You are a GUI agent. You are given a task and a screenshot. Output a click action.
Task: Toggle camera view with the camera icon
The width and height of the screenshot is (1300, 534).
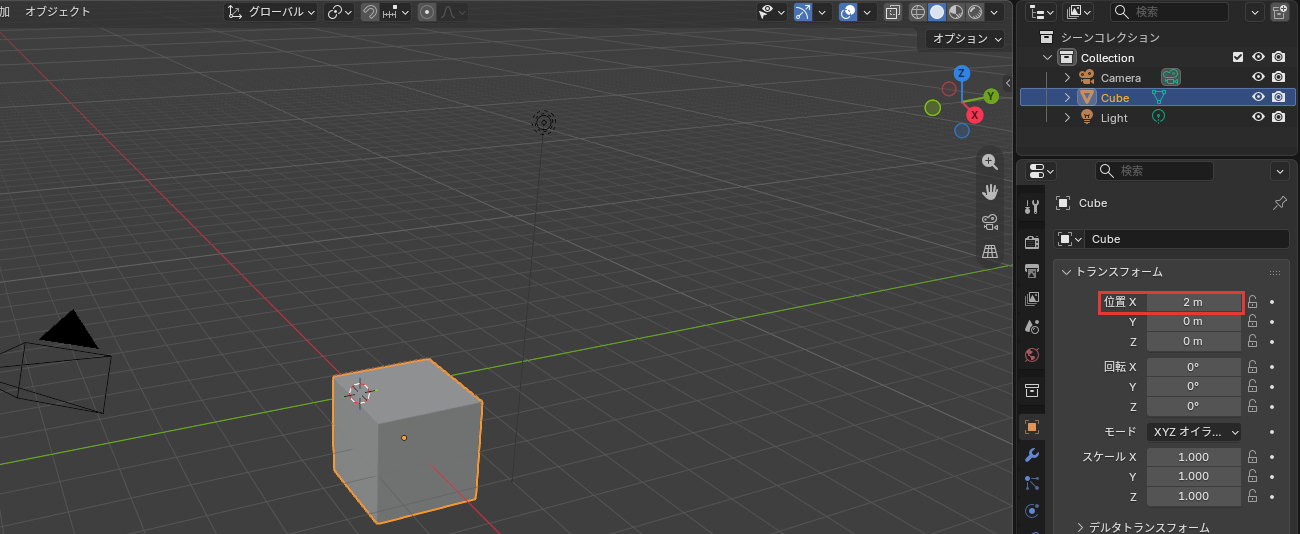coord(990,222)
